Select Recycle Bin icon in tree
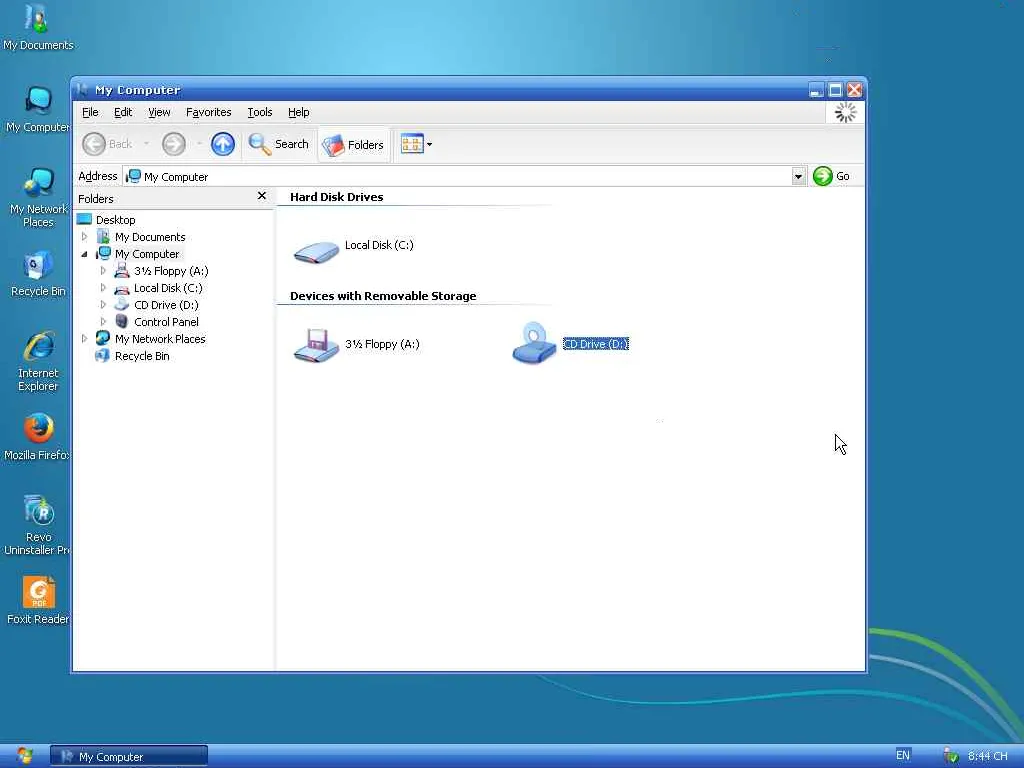This screenshot has width=1024, height=768. [x=103, y=355]
